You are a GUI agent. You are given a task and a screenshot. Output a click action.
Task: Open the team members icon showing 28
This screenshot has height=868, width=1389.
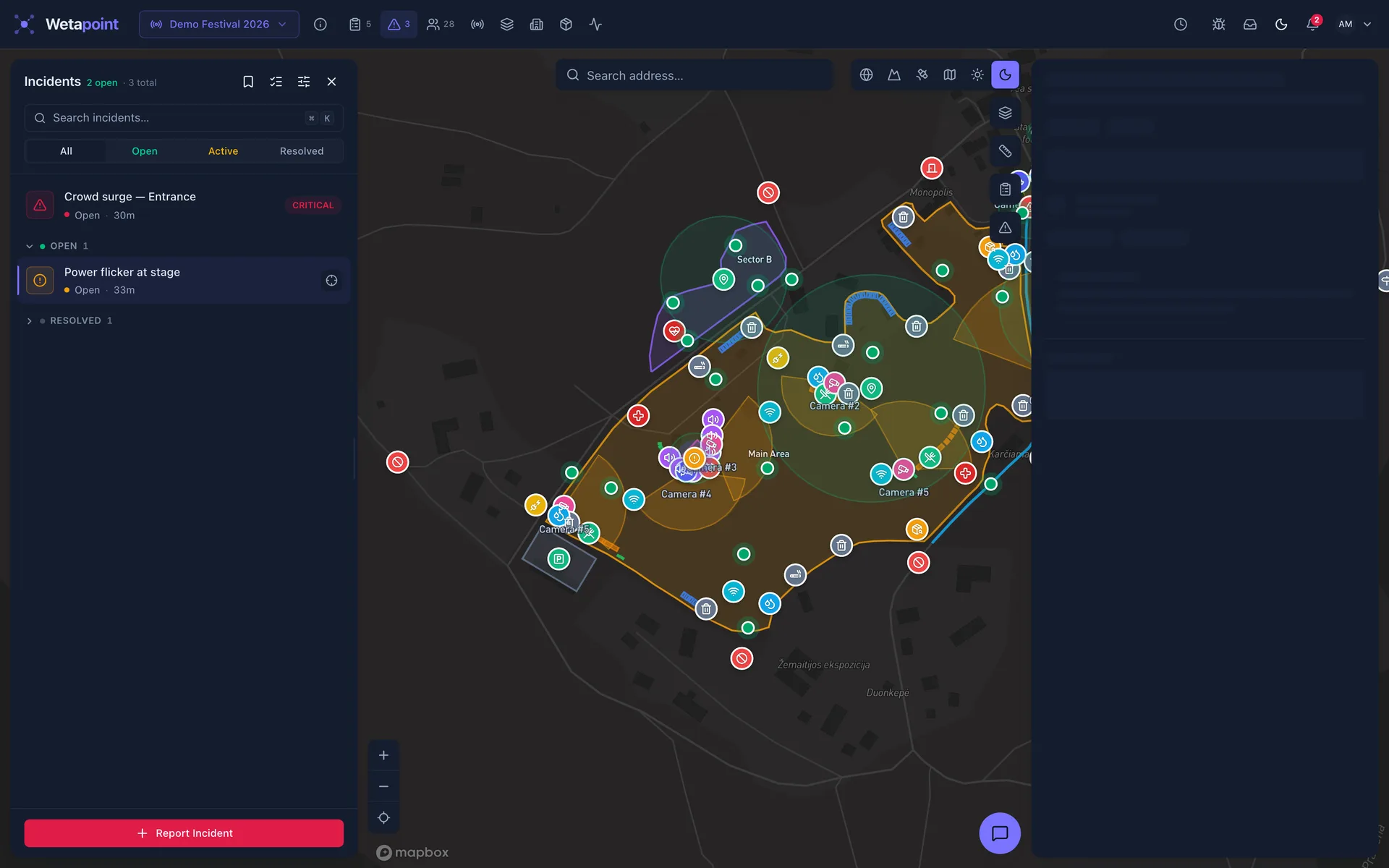(440, 24)
